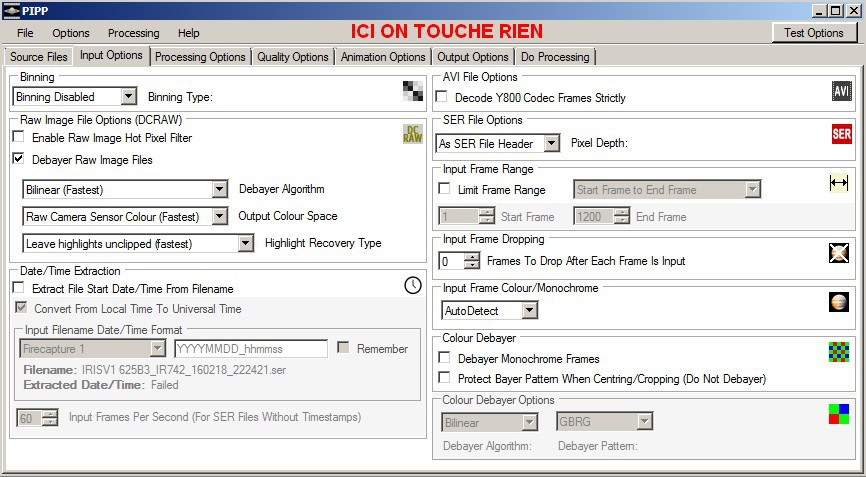Check the Limit Frame Range option

(x=444, y=189)
